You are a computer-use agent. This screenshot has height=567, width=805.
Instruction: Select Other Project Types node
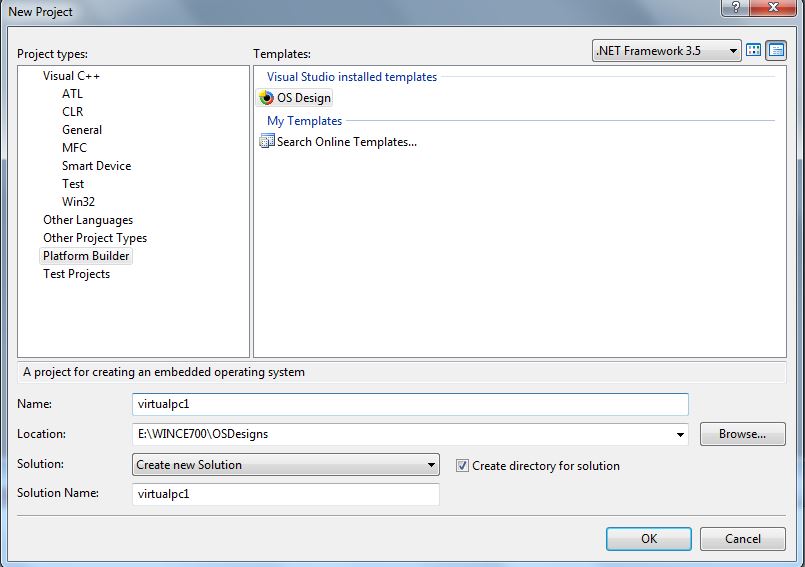tap(95, 238)
